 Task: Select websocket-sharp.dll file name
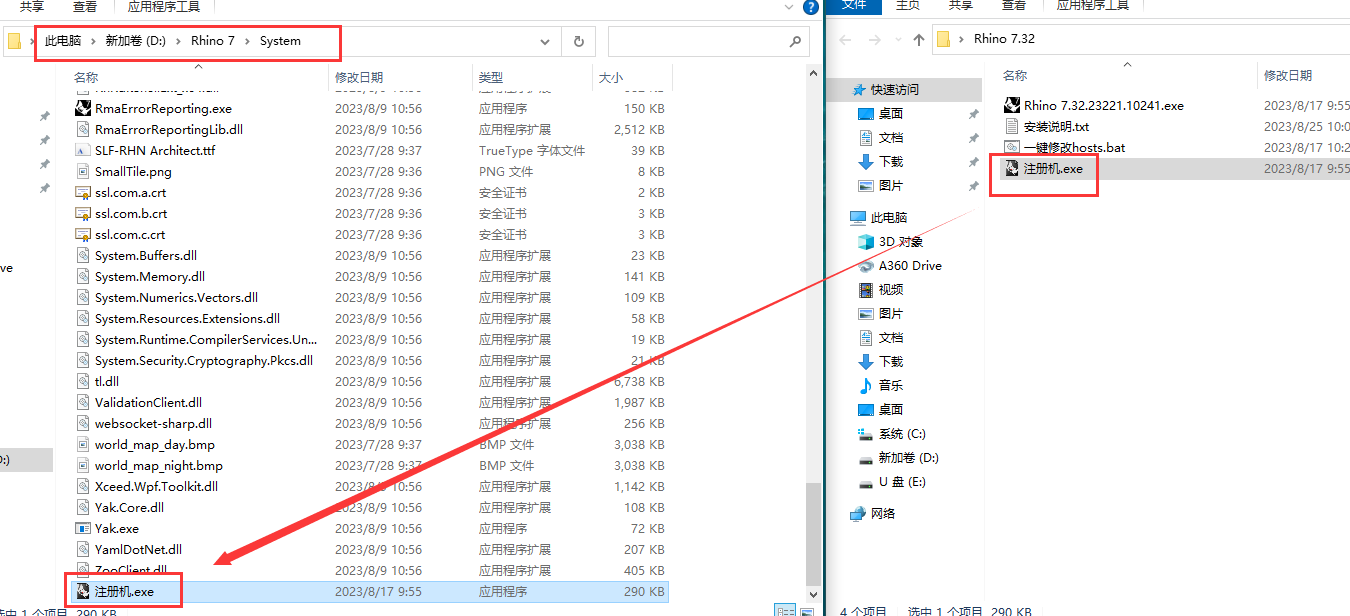coord(153,423)
